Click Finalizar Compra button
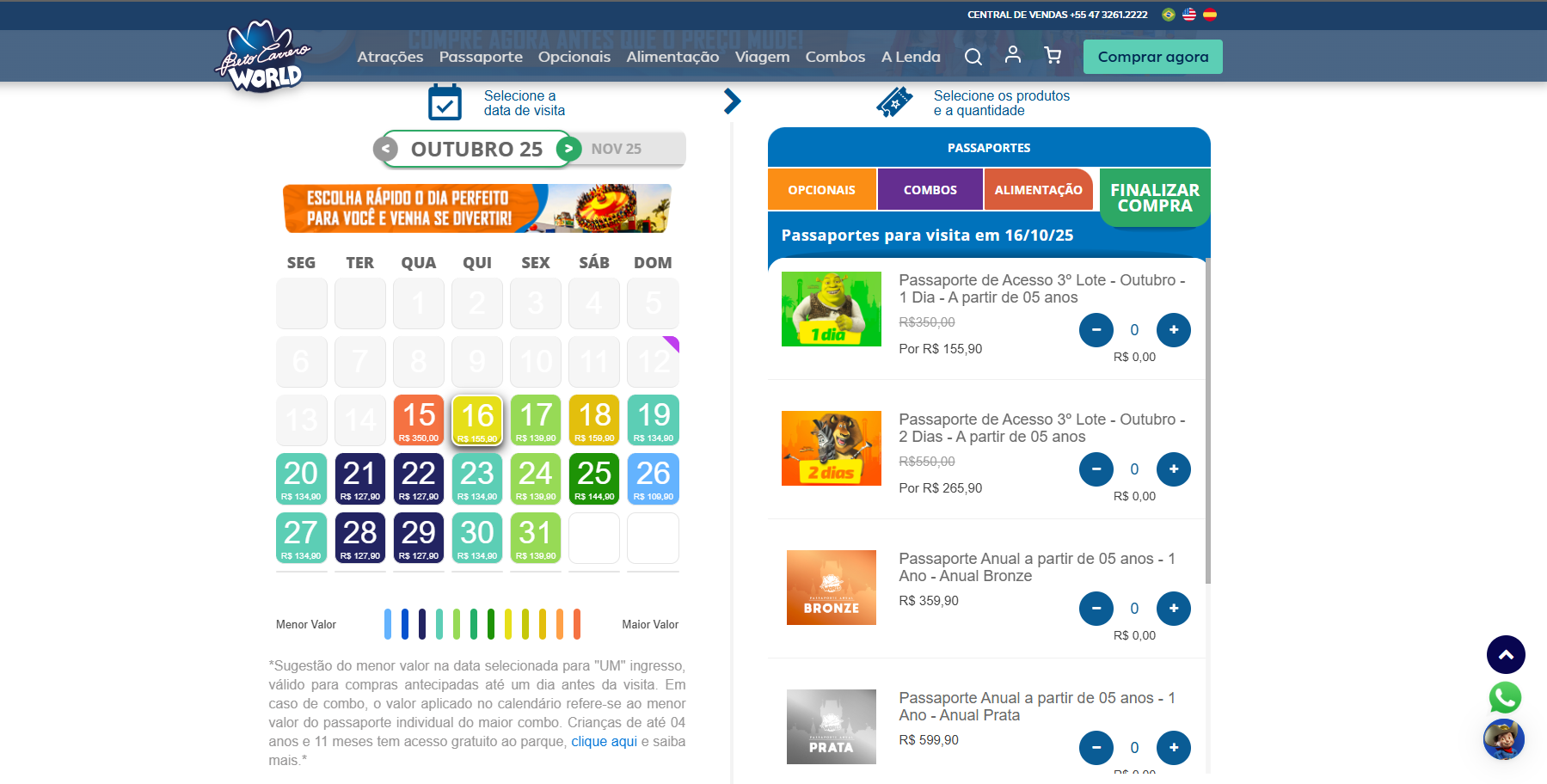Image resolution: width=1547 pixels, height=784 pixels. click(1154, 198)
